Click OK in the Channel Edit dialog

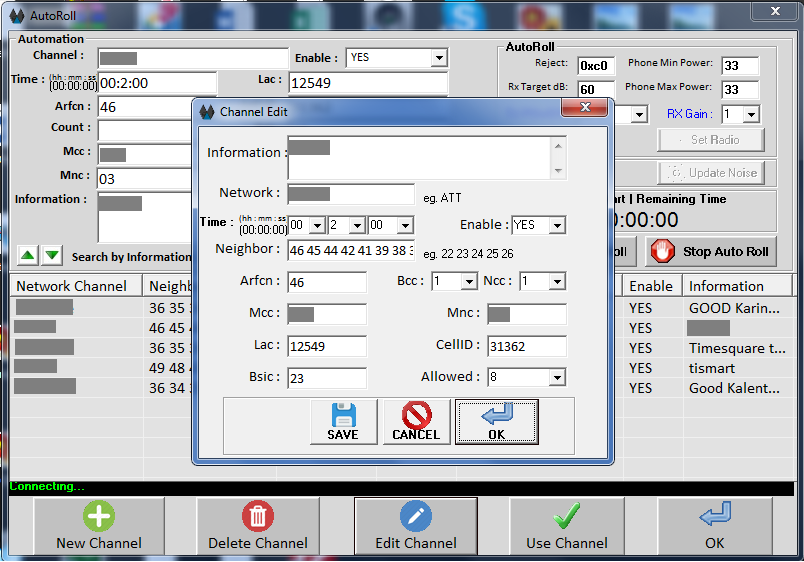497,421
